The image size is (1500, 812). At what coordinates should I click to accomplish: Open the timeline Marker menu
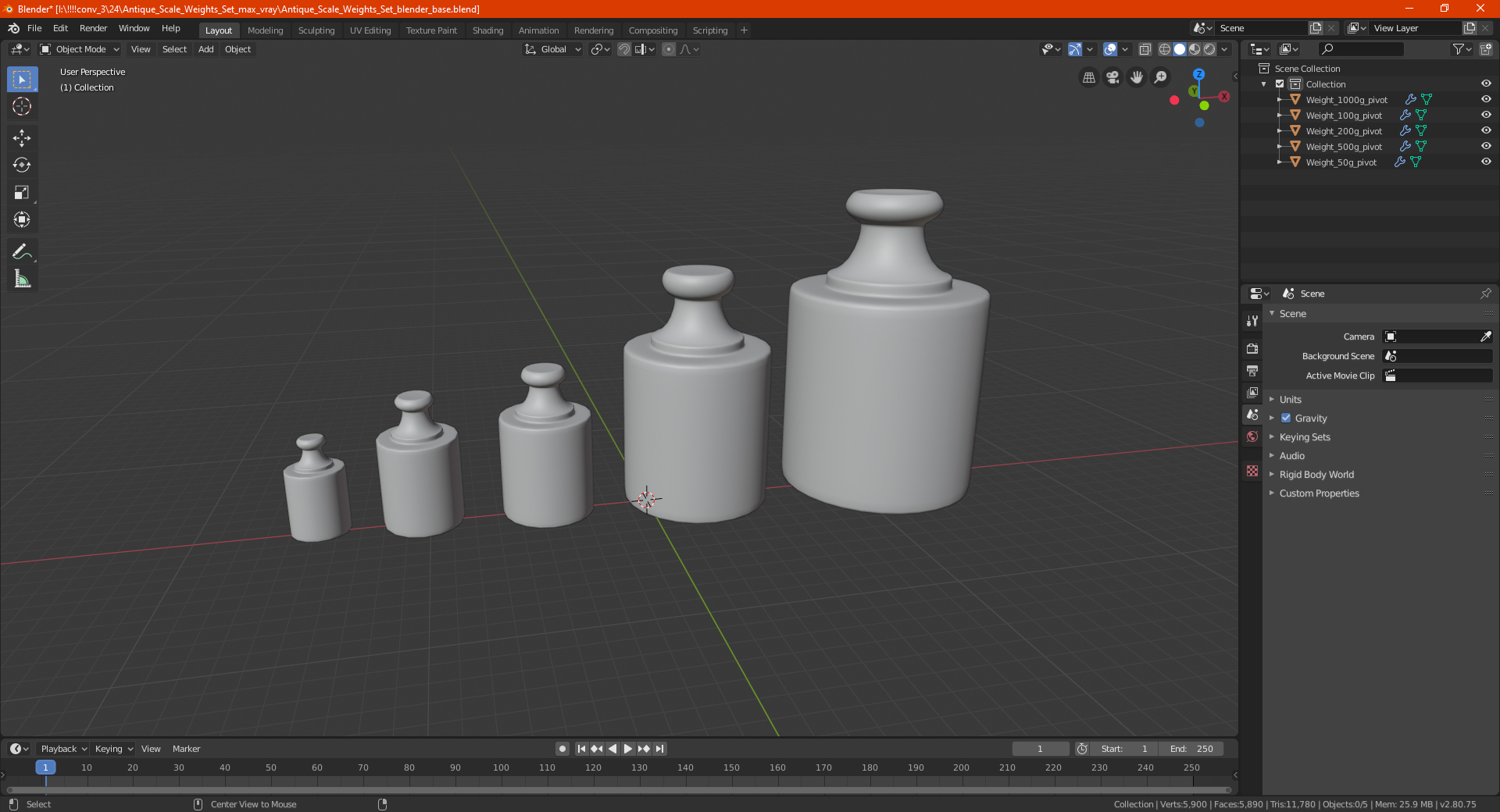(x=186, y=749)
